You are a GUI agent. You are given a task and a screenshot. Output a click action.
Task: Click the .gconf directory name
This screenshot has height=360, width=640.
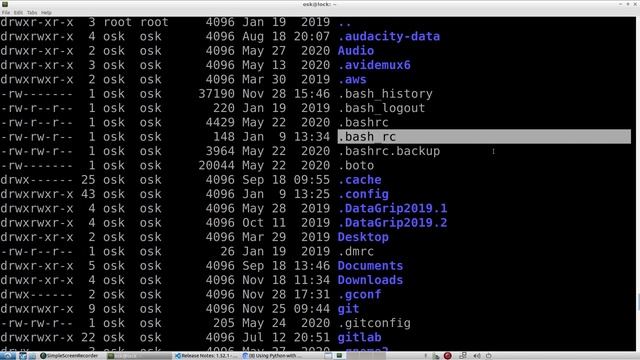(360, 294)
